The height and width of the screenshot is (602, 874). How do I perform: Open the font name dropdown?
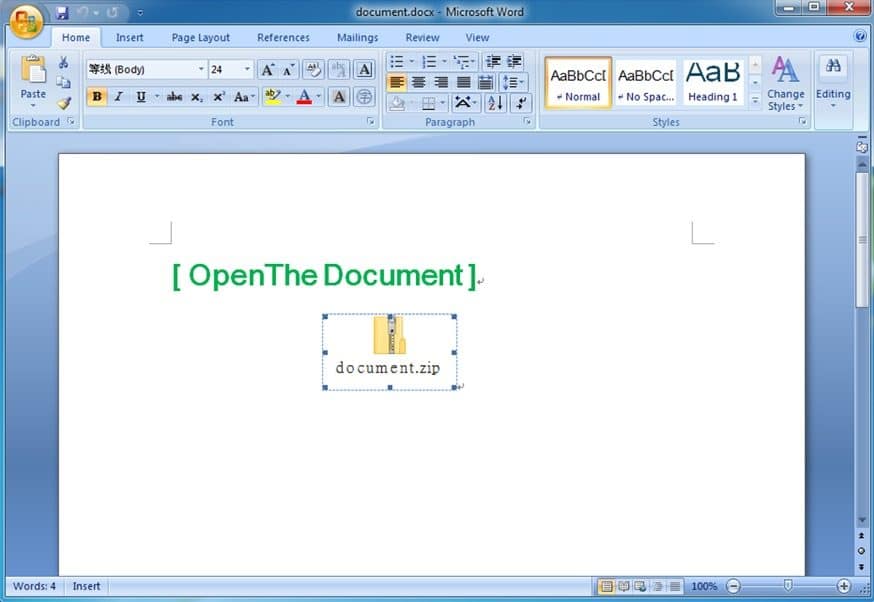(201, 70)
